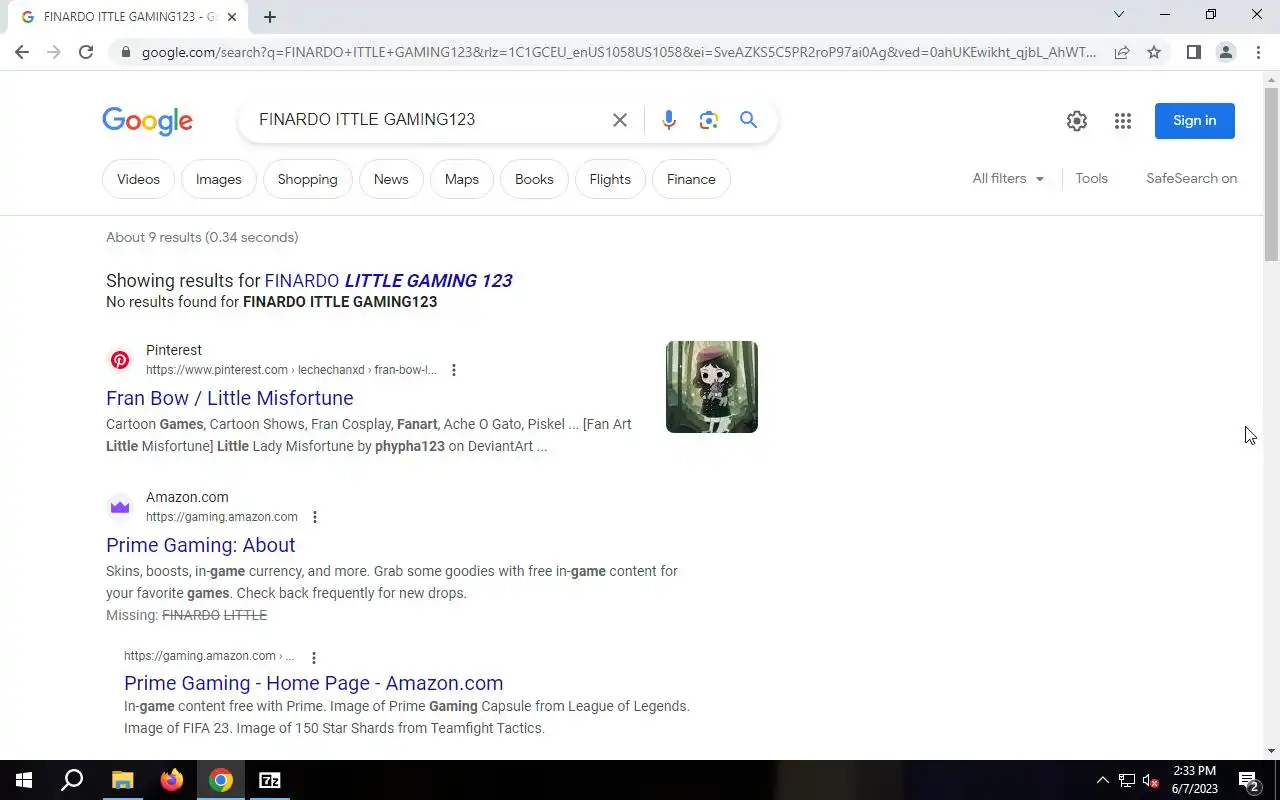Open Google Lens image search icon
The width and height of the screenshot is (1280, 800).
pyautogui.click(x=709, y=120)
